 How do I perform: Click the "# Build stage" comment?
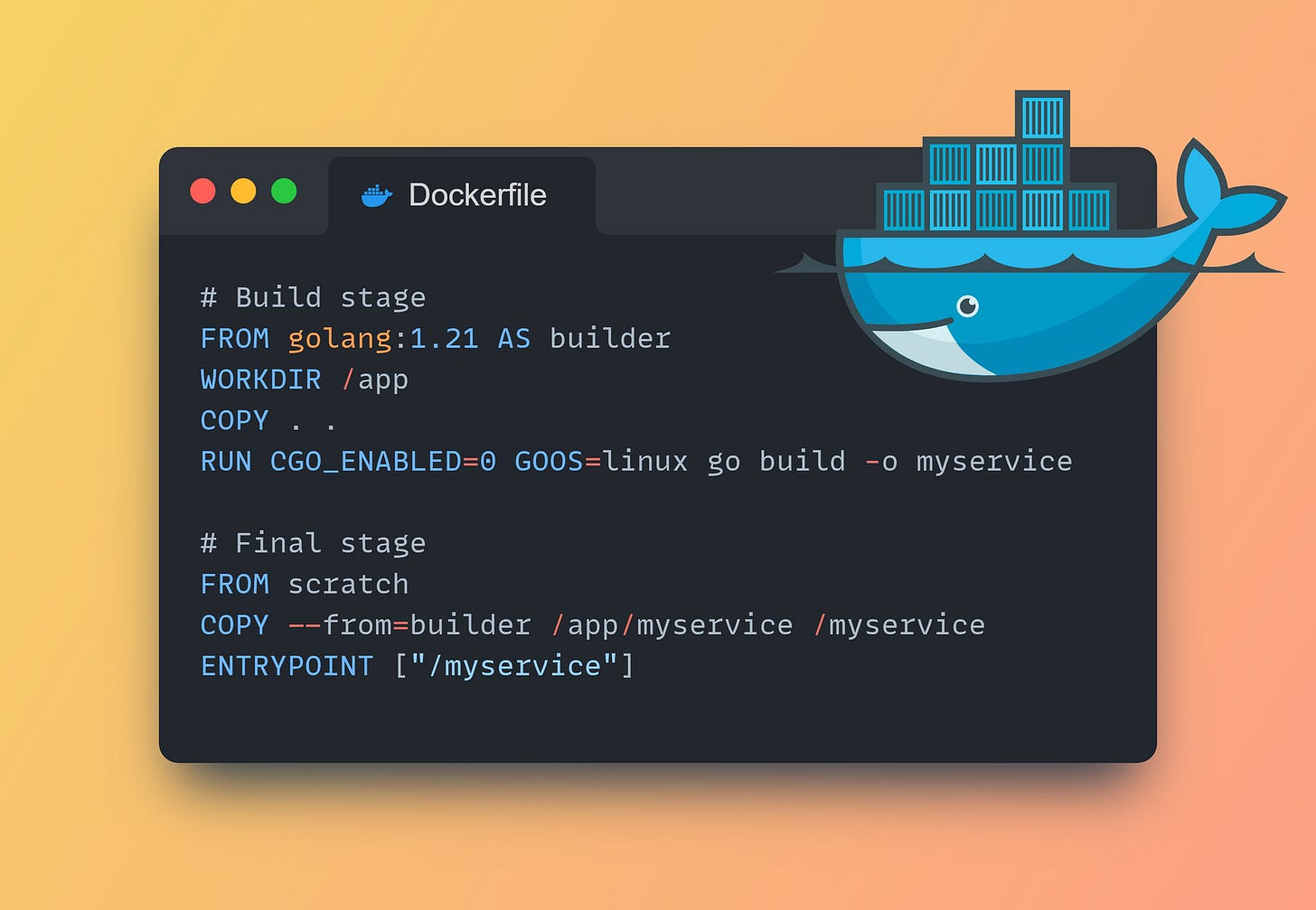[x=313, y=298]
